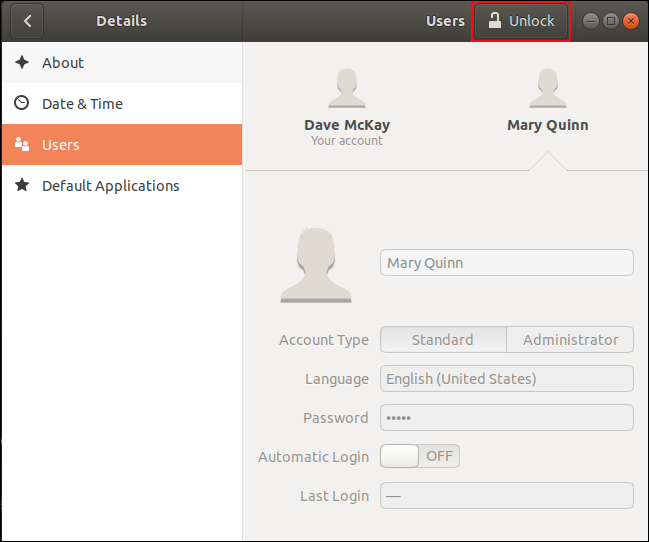Toggle the Automatic Login switch
The height and width of the screenshot is (542, 649).
420,456
